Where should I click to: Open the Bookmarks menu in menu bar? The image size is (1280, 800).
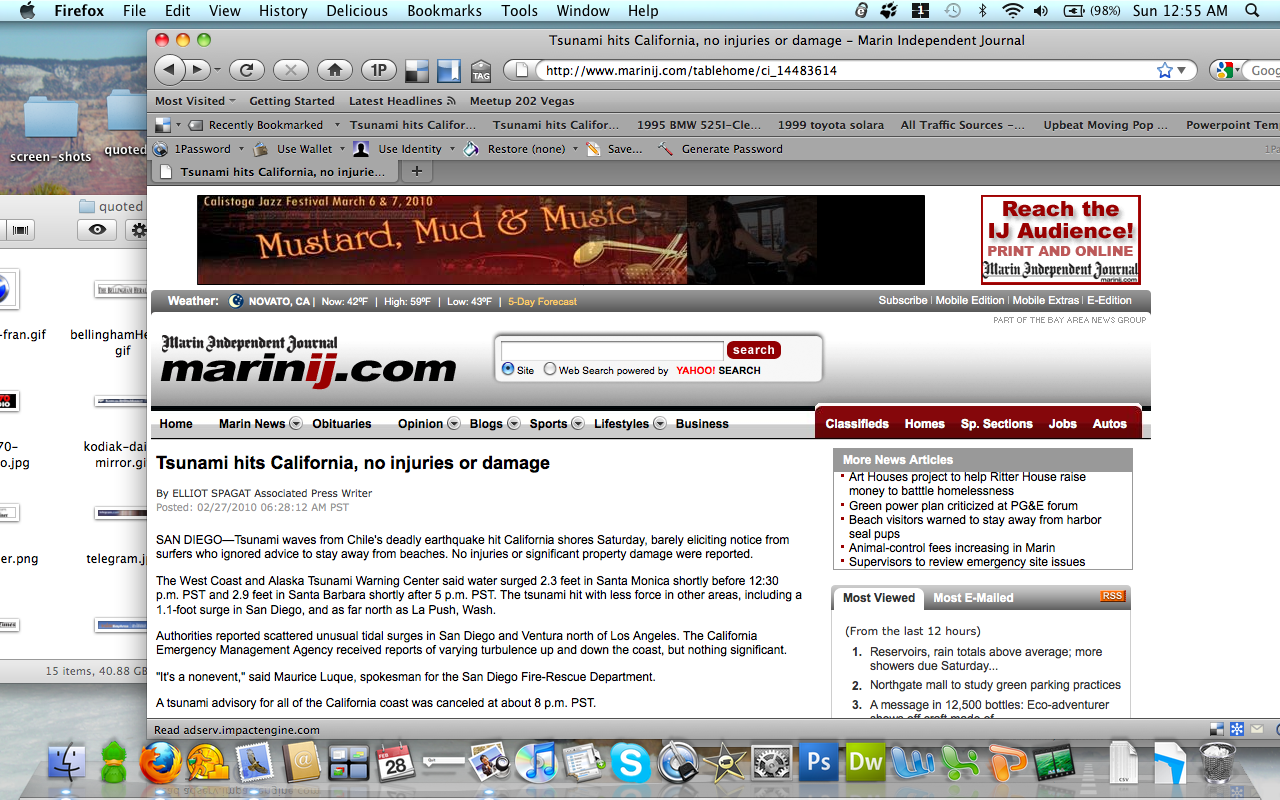point(444,11)
